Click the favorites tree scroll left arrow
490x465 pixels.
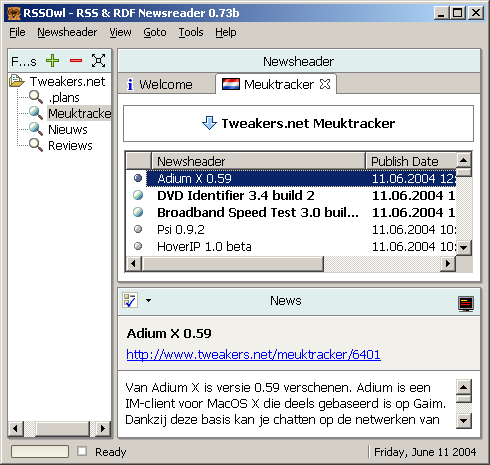(x=16, y=428)
